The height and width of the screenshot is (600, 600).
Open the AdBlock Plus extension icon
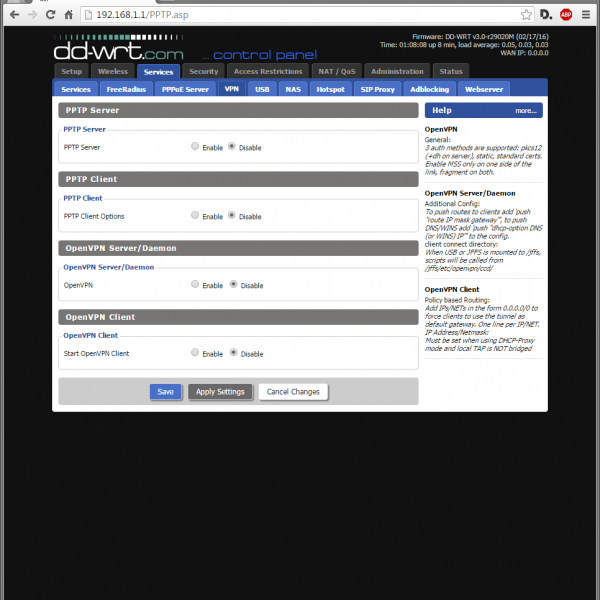click(566, 15)
